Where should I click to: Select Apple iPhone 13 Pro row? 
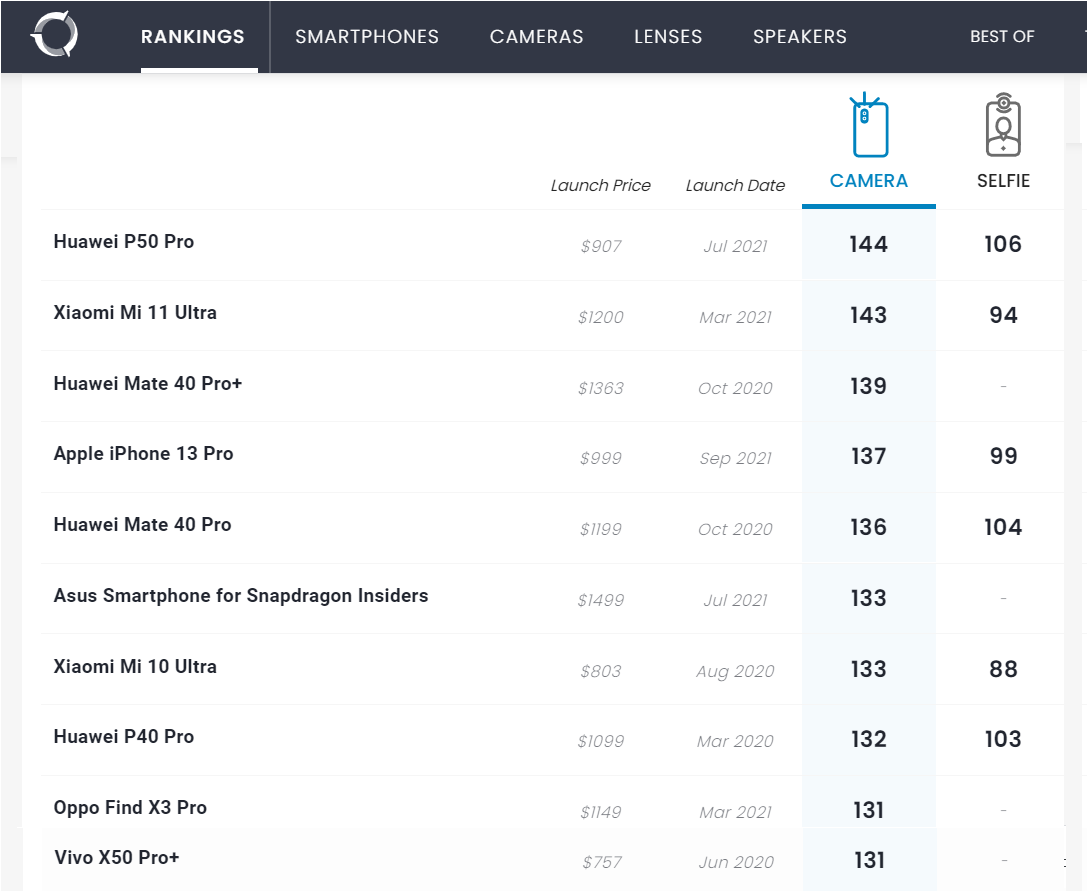[143, 453]
